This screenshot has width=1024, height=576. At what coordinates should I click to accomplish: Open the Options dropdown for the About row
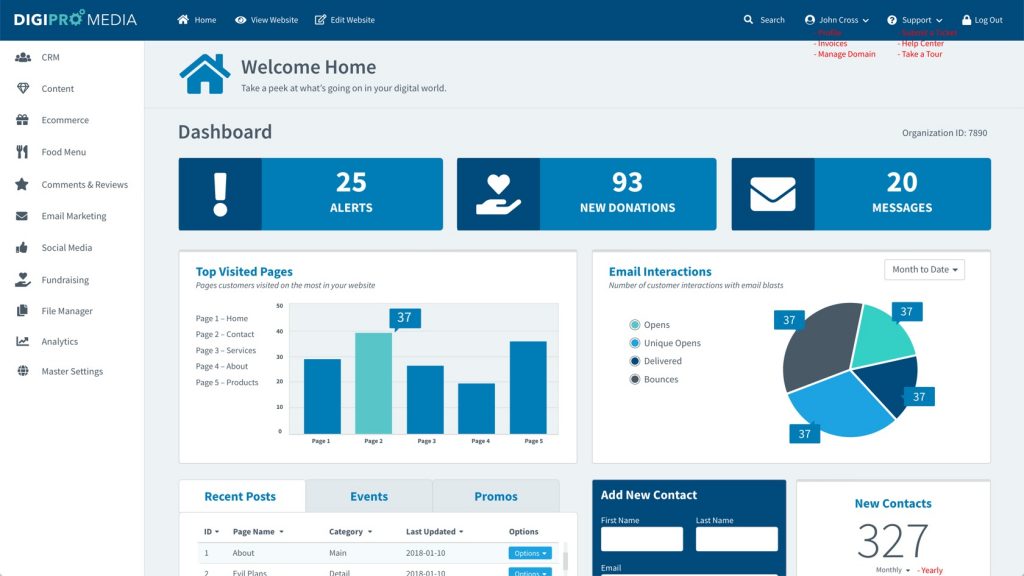point(530,552)
